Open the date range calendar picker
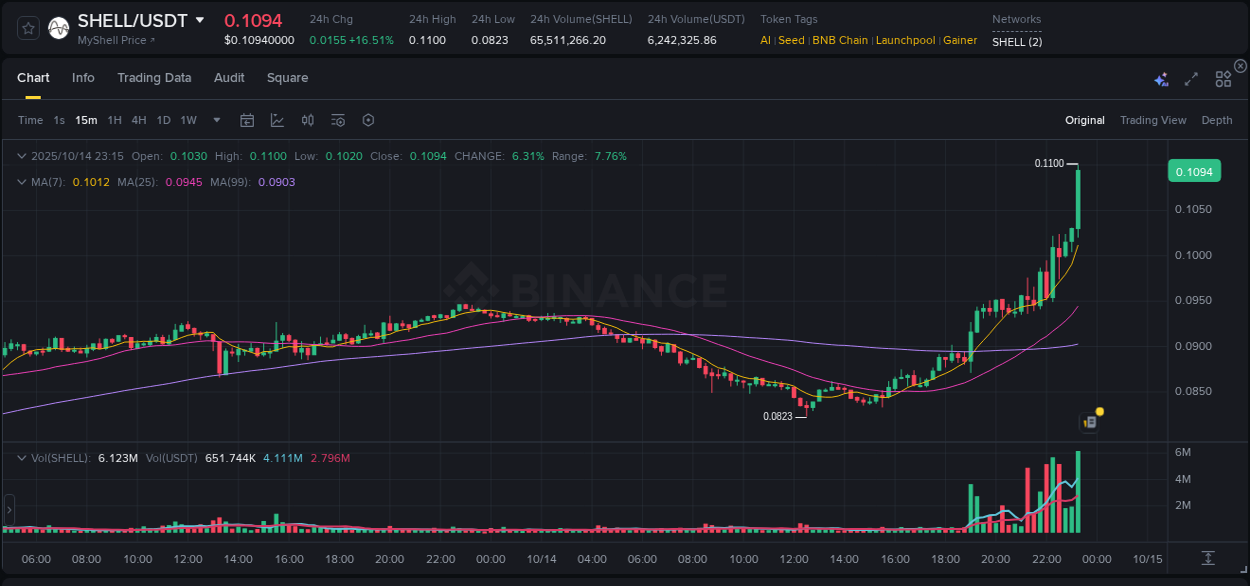Image resolution: width=1250 pixels, height=586 pixels. click(247, 120)
